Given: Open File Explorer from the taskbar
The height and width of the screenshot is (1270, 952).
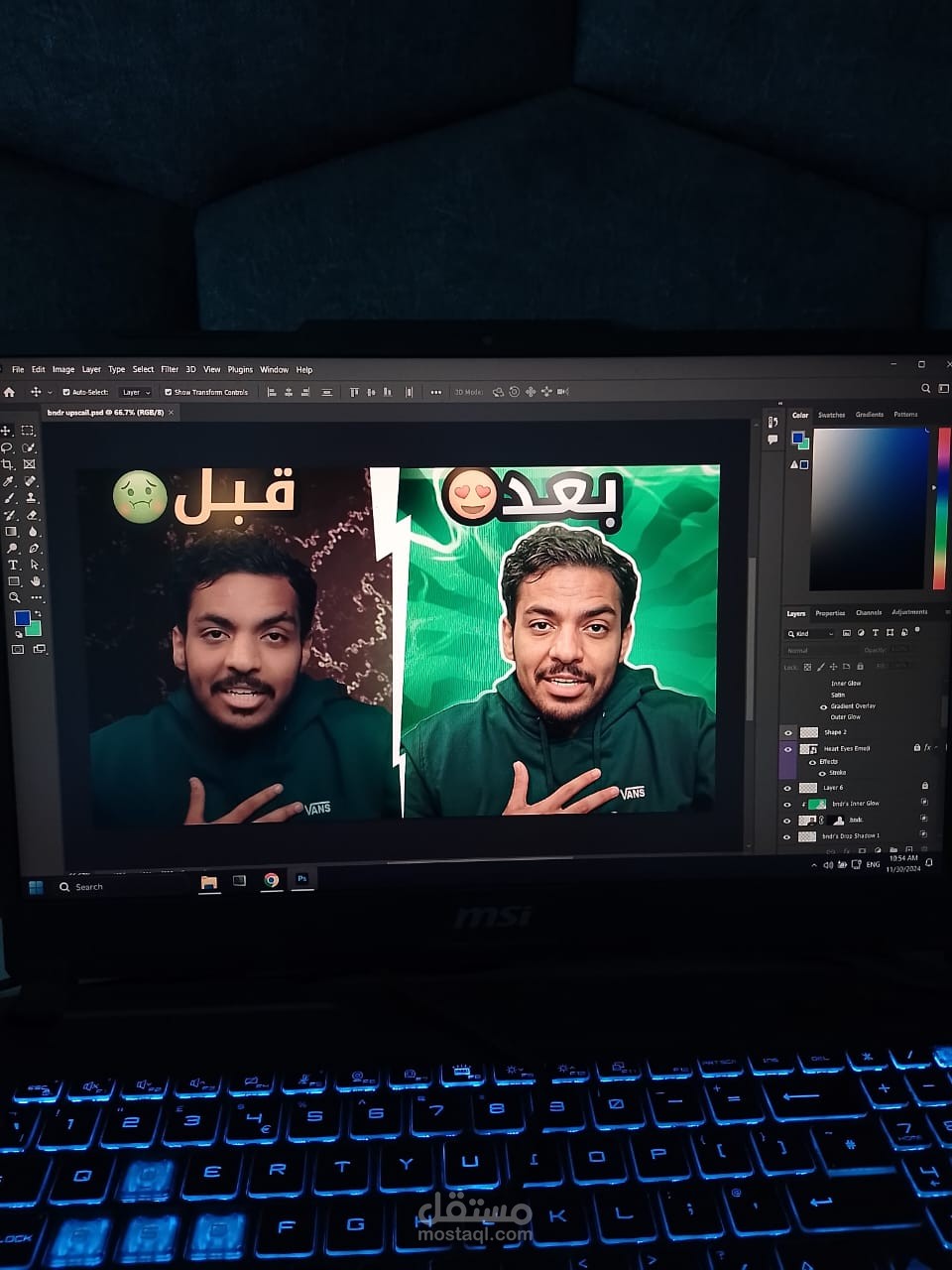Looking at the screenshot, I should pos(209,882).
